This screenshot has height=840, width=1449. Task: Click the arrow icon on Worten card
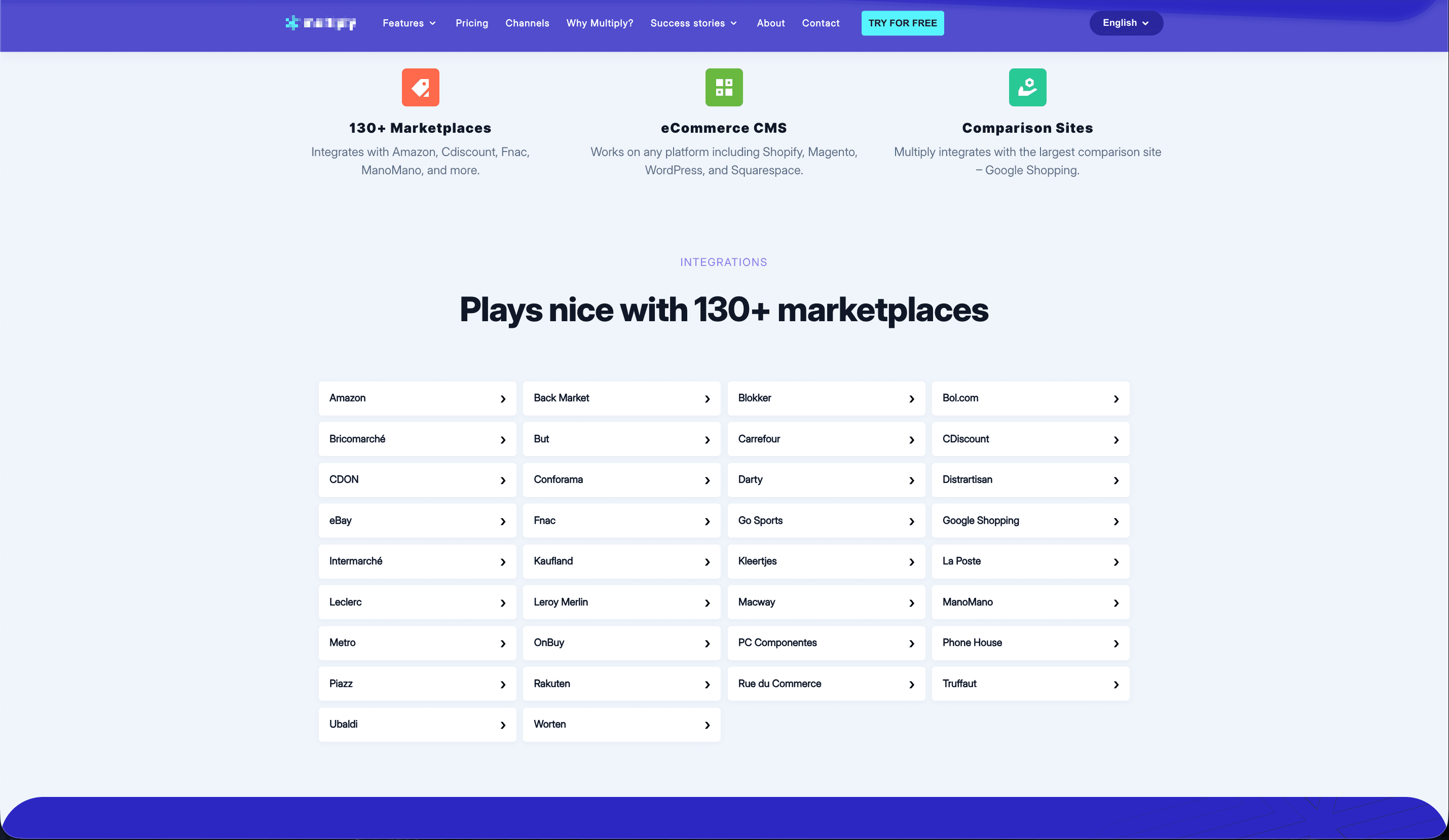(x=707, y=726)
